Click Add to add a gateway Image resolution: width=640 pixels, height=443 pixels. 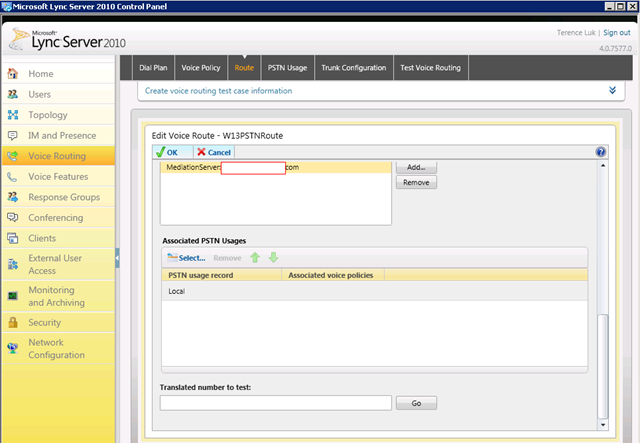(416, 167)
